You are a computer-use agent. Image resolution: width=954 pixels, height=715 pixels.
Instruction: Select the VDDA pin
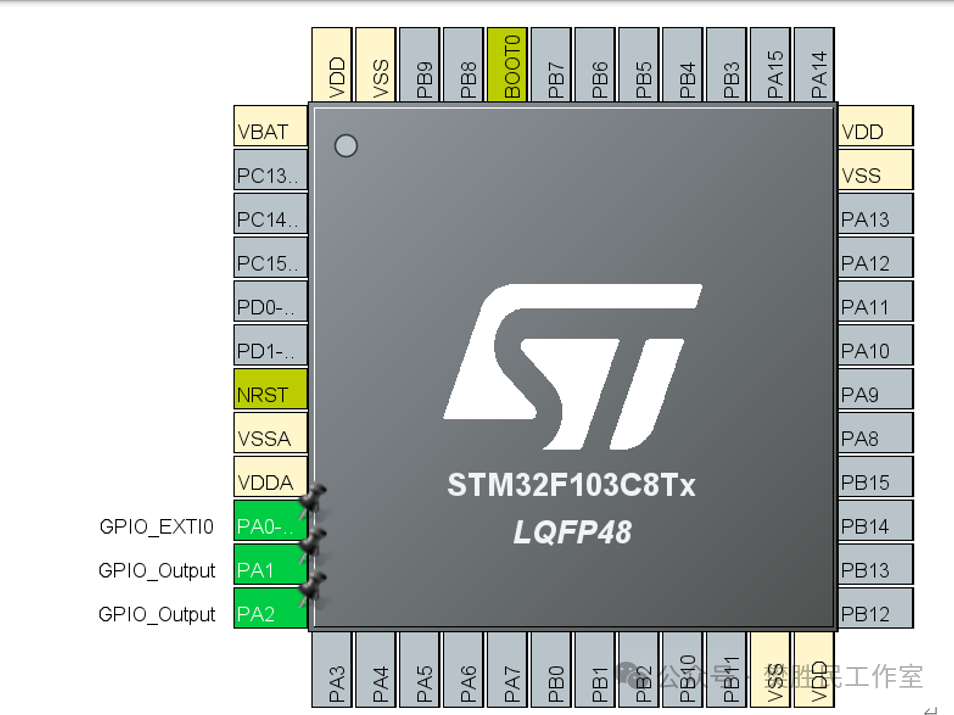tap(270, 476)
